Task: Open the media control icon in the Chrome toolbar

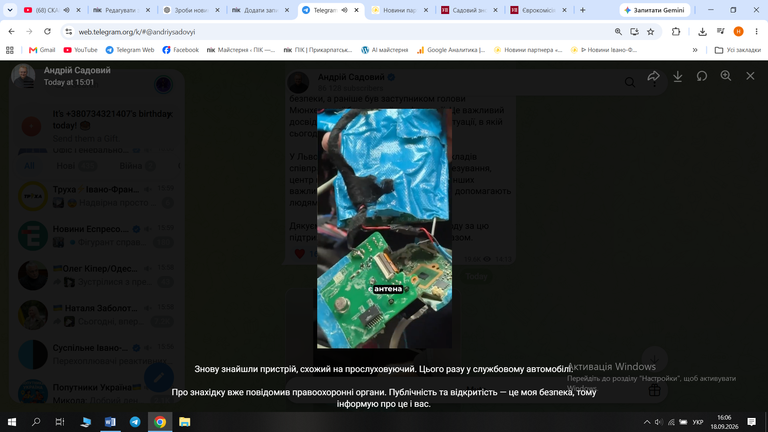Action: 720,31
